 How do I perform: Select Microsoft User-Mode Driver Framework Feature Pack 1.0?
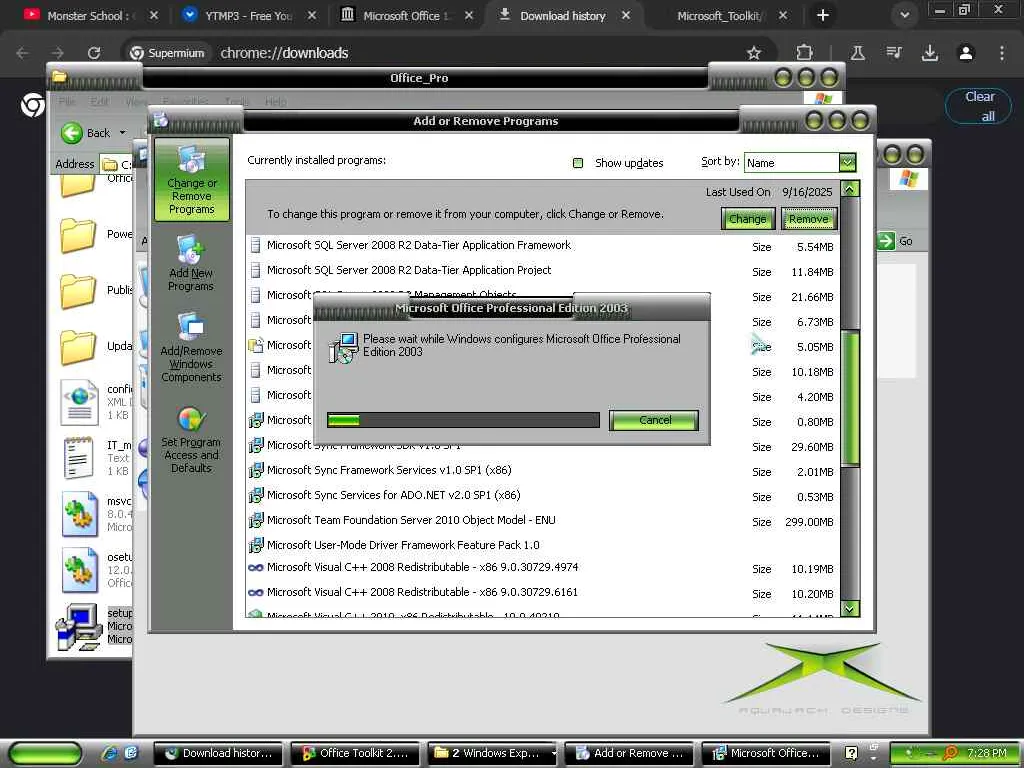542,545
